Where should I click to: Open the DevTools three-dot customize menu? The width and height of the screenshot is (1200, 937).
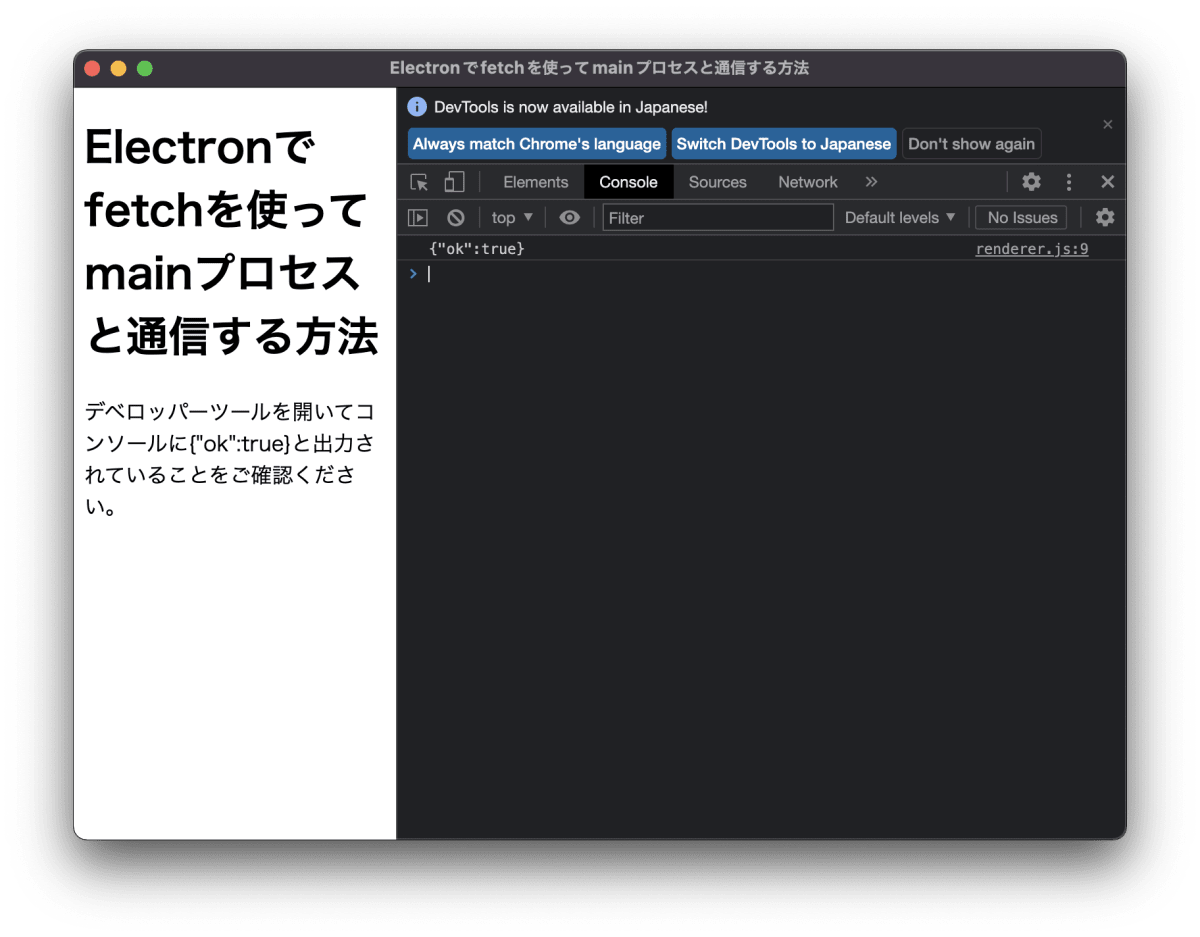[1069, 182]
